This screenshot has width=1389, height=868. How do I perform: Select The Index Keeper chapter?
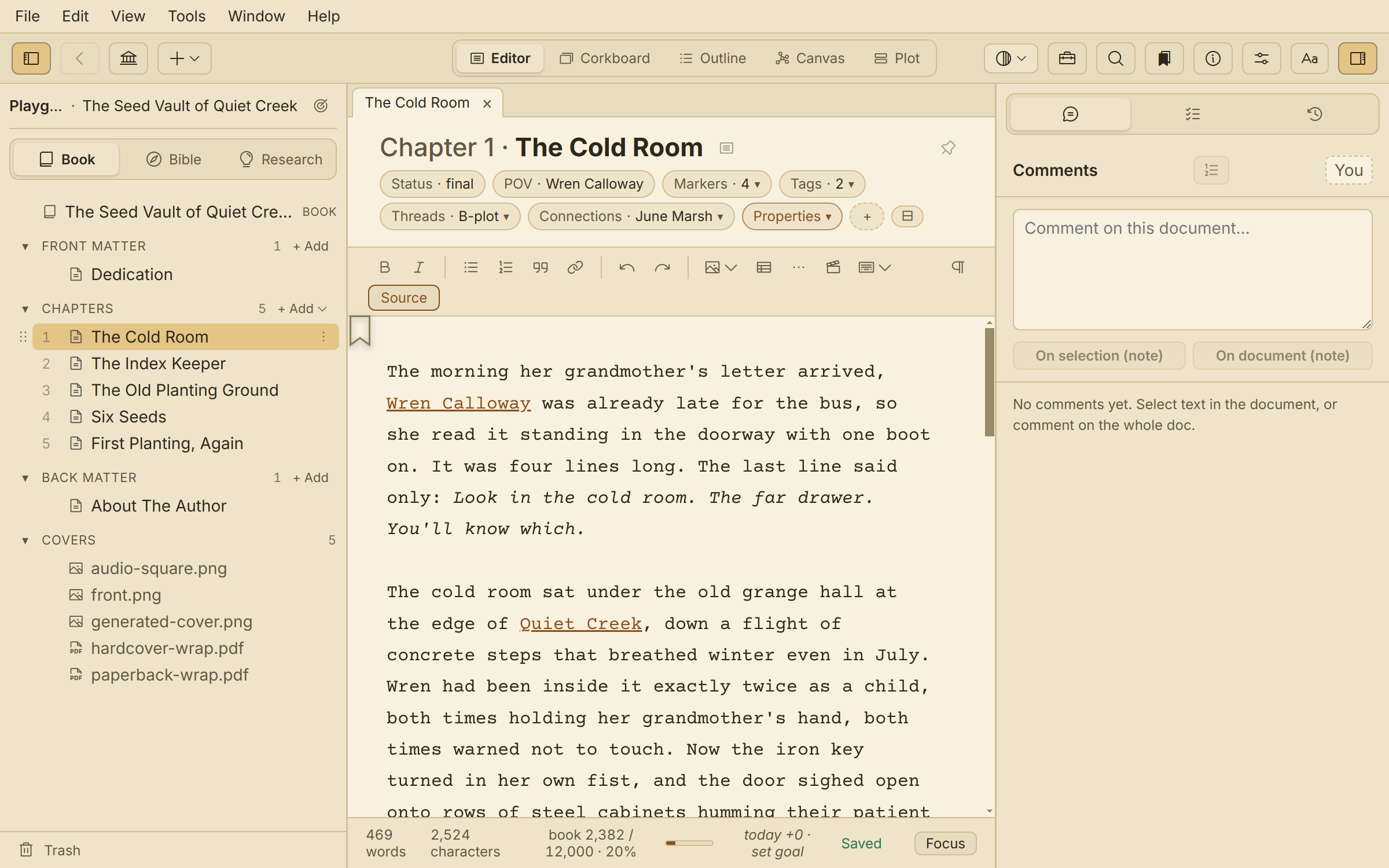(x=185, y=363)
